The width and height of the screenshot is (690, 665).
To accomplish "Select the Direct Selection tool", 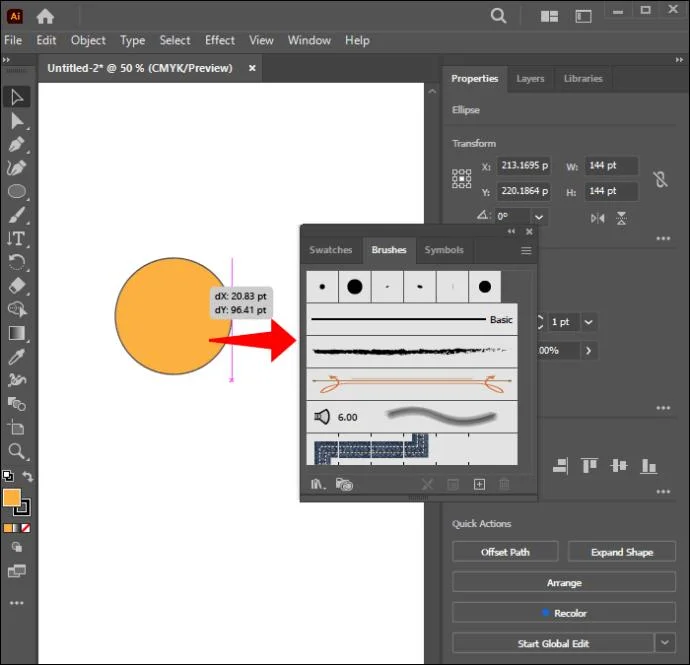I will point(17,121).
